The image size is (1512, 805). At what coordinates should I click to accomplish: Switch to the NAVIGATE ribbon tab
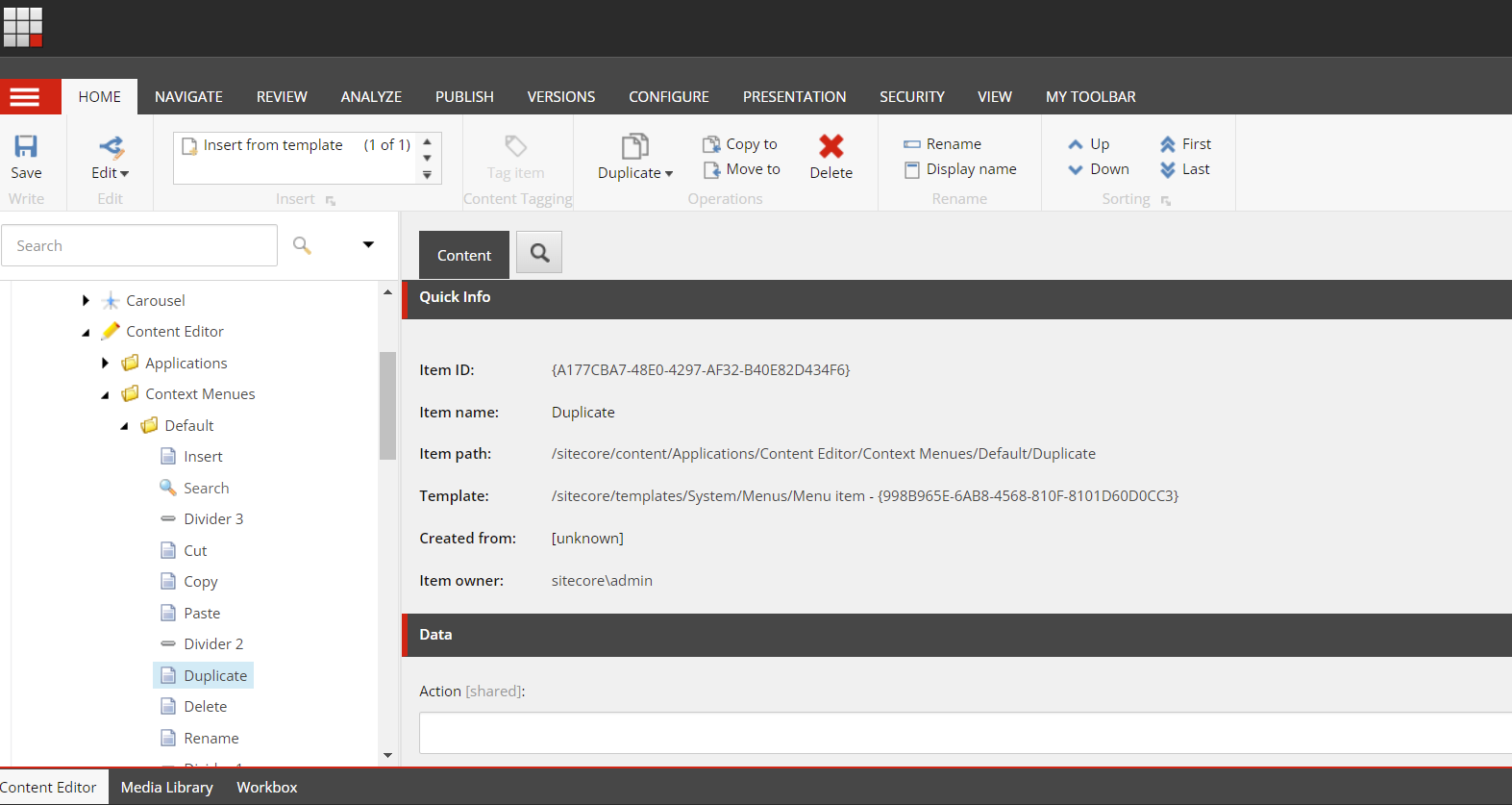(188, 97)
